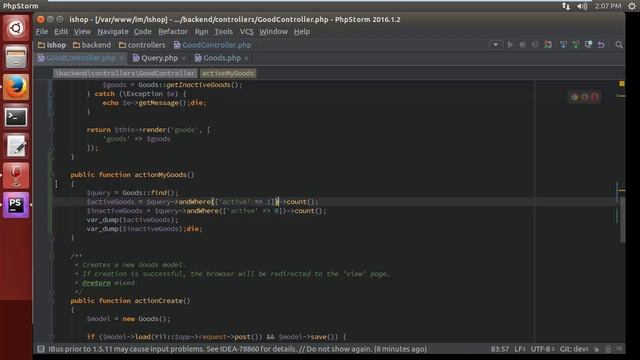This screenshot has height=360, width=640.
Task: Open the Tools menu
Action: [x=223, y=31]
